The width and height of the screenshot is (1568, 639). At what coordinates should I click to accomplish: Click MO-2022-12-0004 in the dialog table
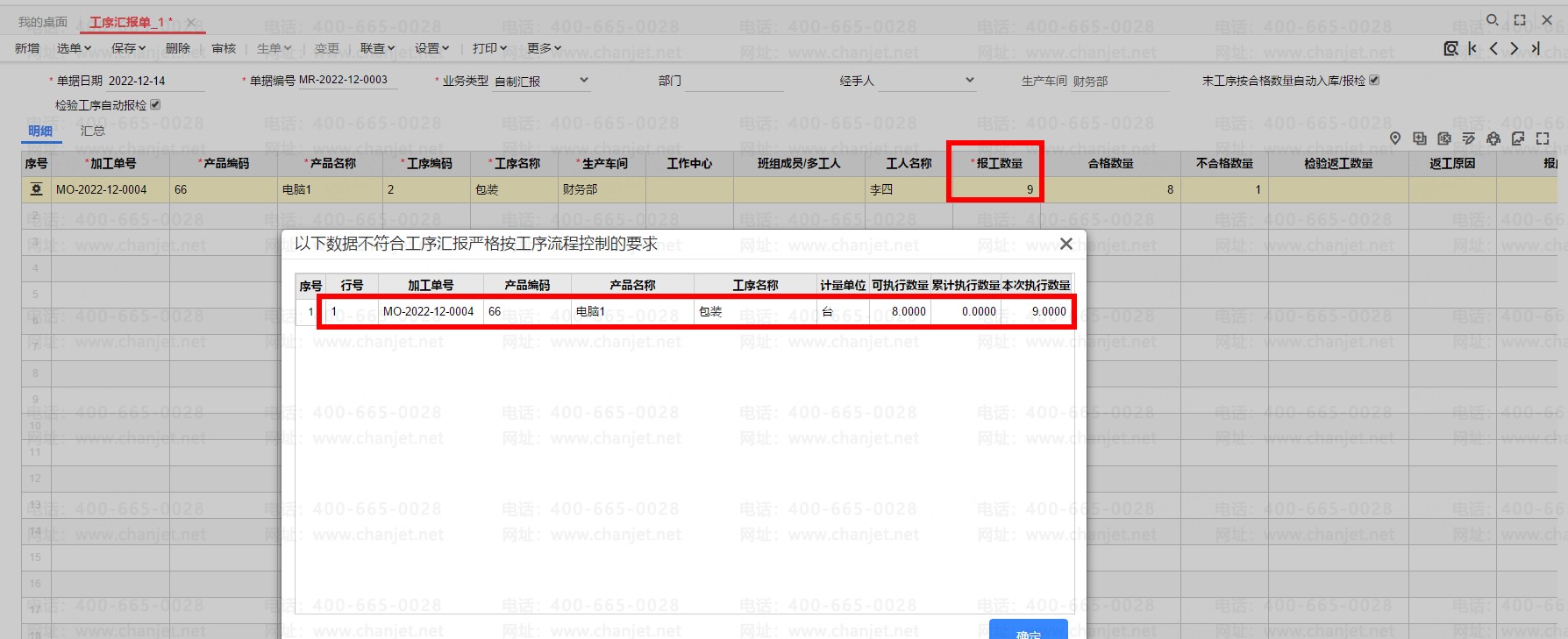click(429, 311)
